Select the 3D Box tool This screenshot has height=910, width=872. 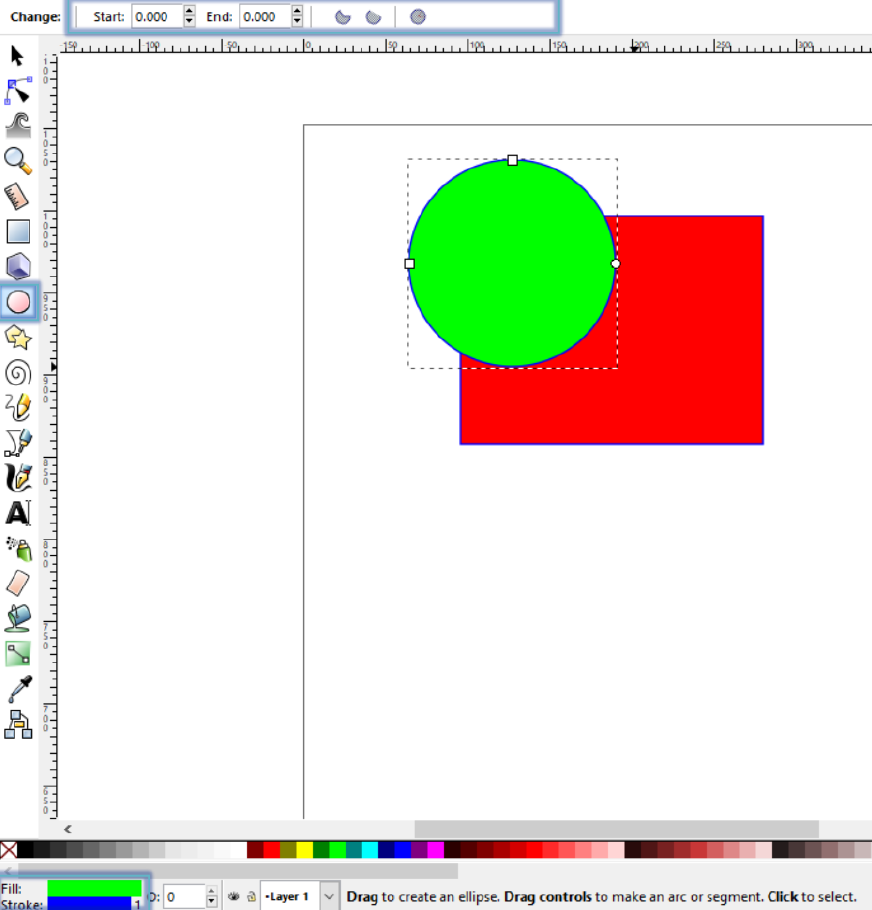(x=18, y=266)
